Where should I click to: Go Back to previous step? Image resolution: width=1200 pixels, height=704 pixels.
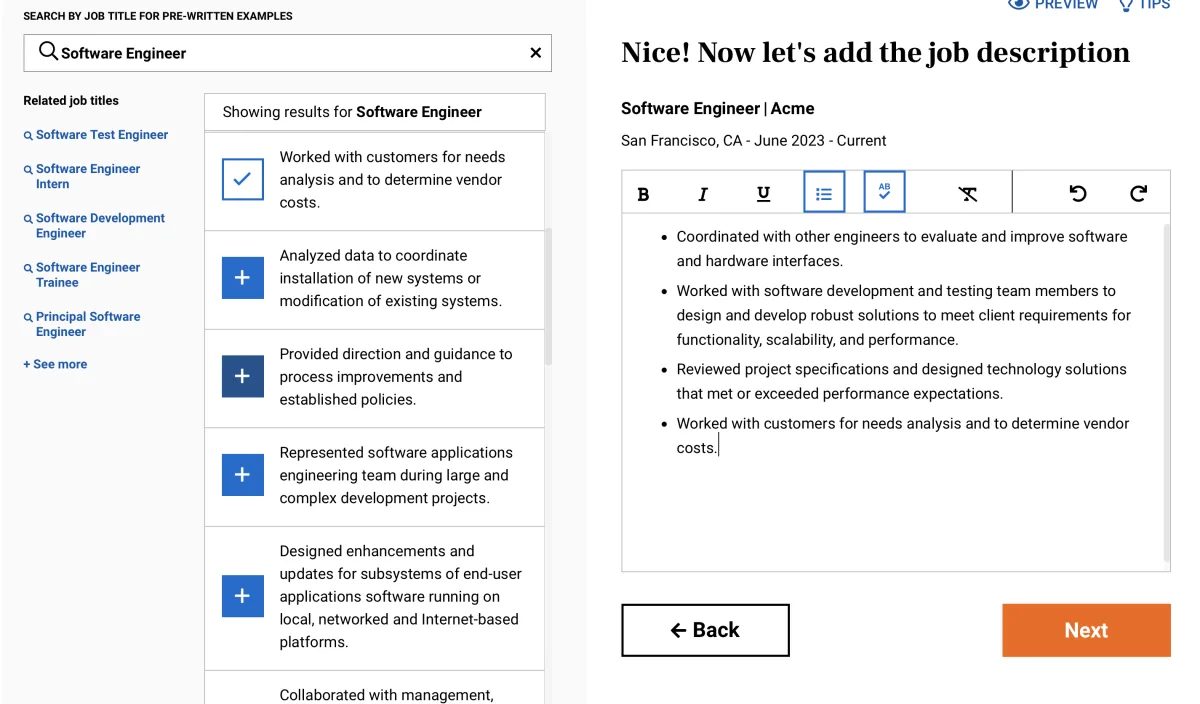tap(705, 630)
